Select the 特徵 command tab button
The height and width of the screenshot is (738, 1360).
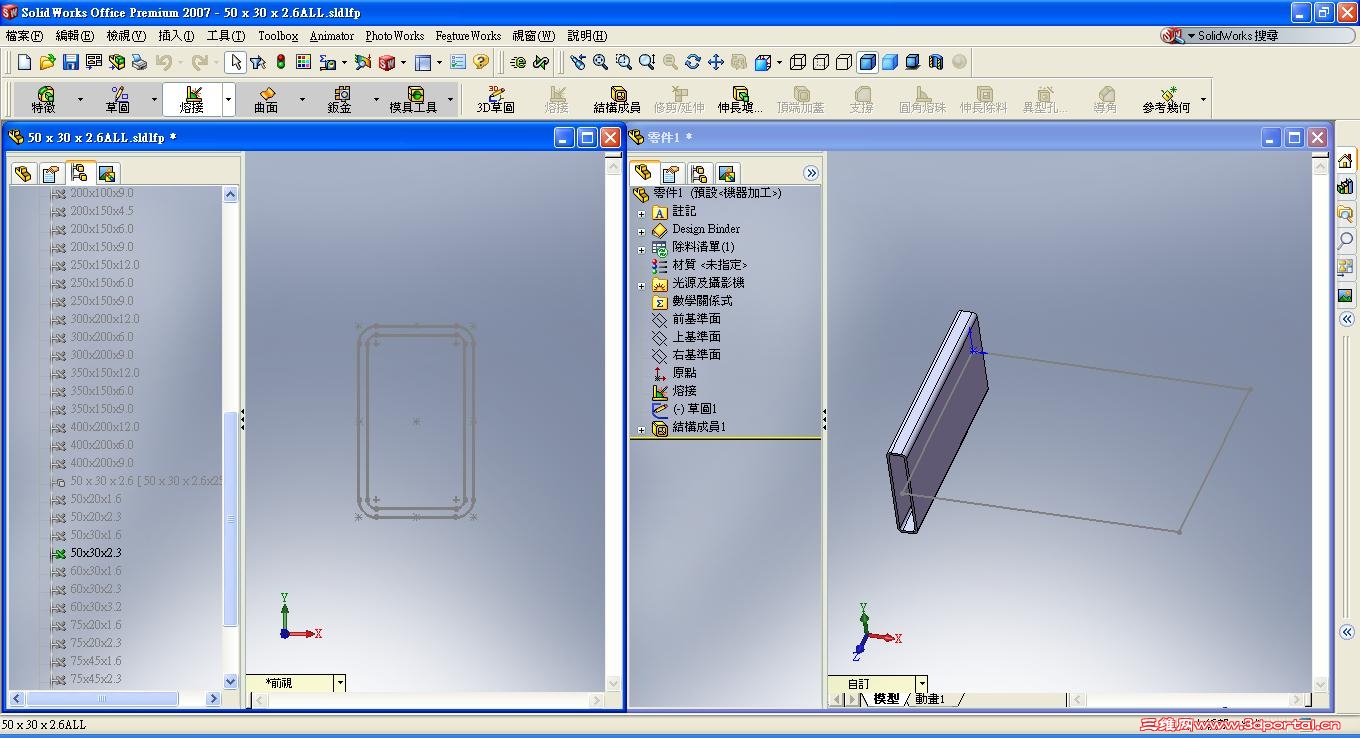44,100
